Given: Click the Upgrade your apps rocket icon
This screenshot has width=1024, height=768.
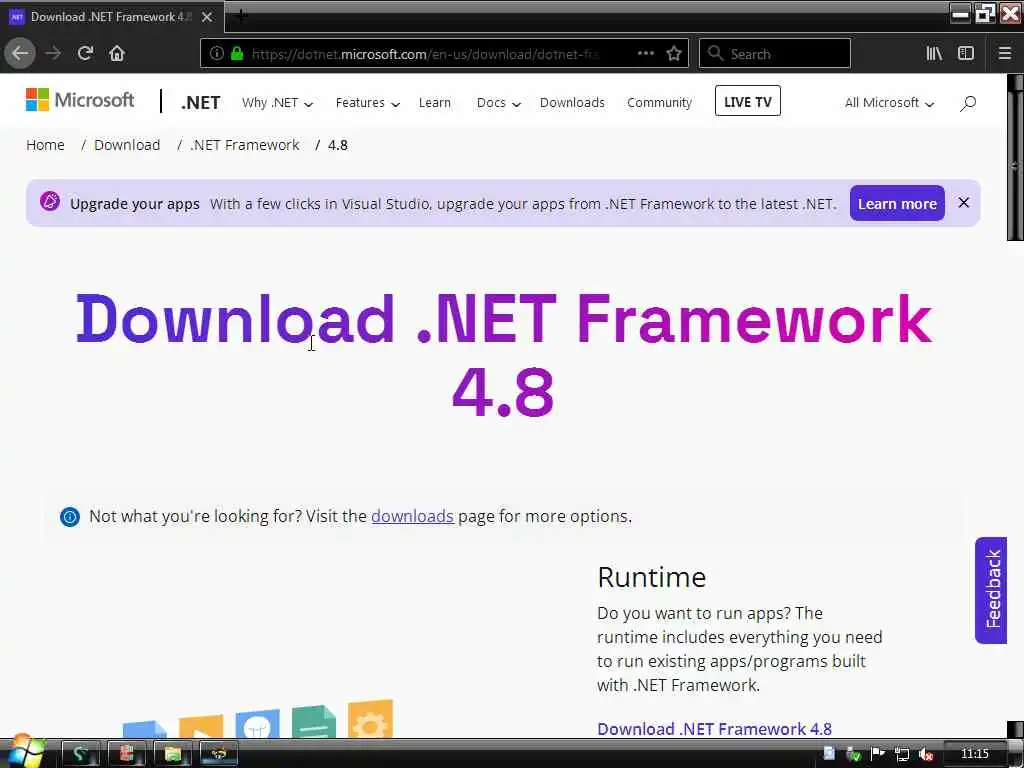Looking at the screenshot, I should (50, 202).
